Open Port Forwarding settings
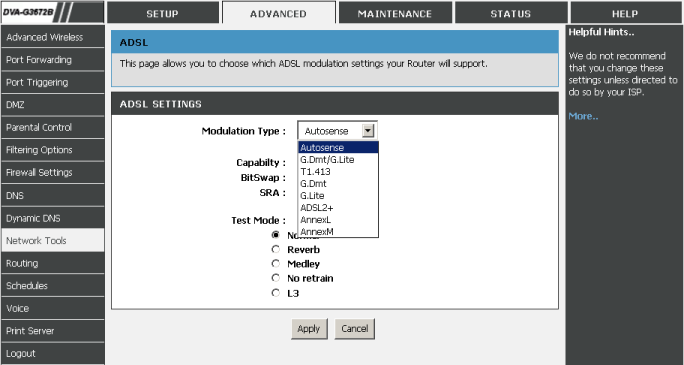 click(52, 59)
